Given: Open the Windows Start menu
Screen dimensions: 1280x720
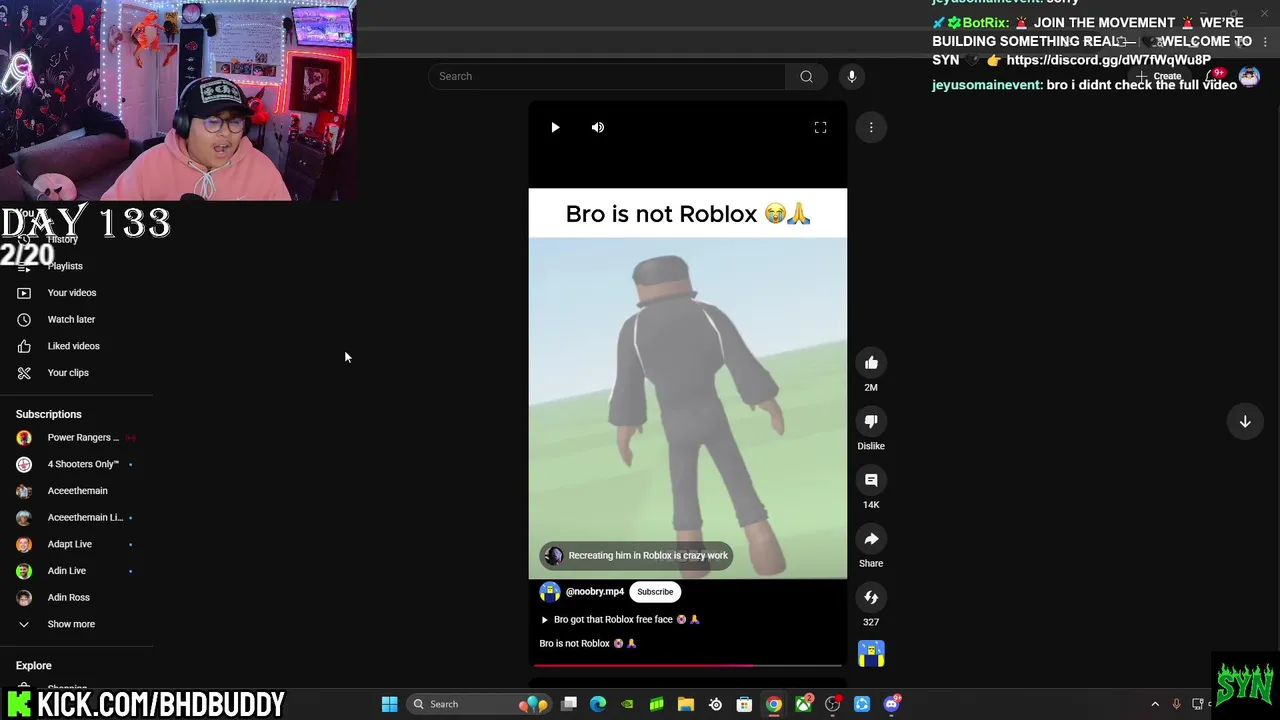Looking at the screenshot, I should [x=390, y=704].
